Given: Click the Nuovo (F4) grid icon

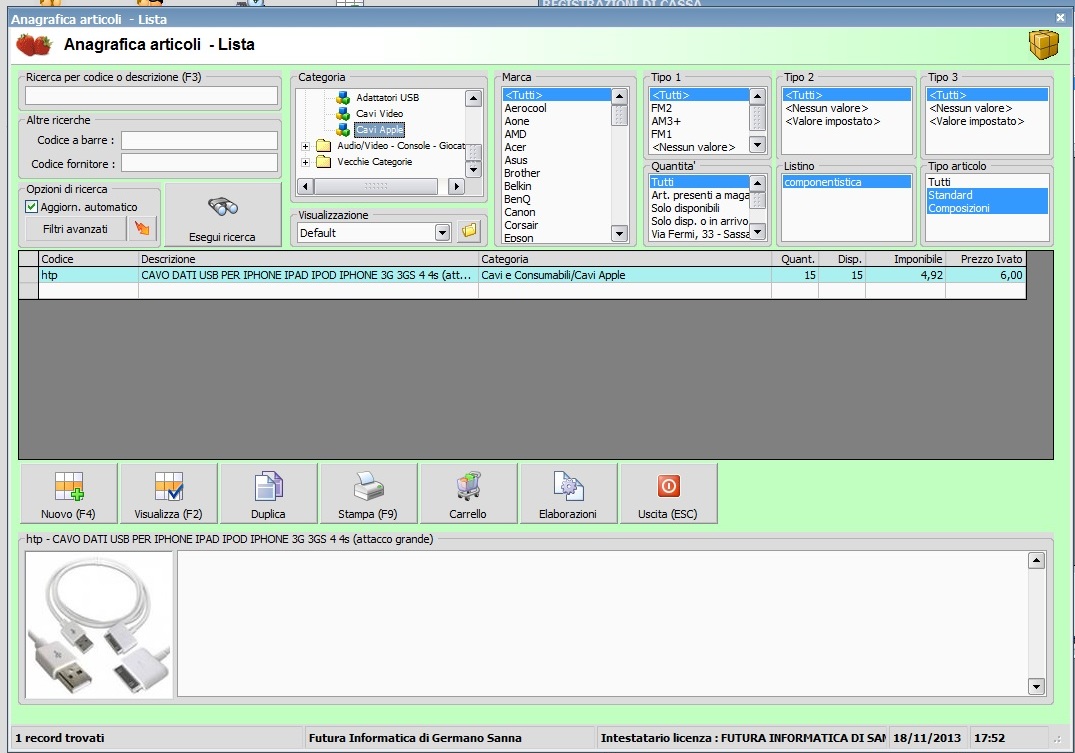Looking at the screenshot, I should pyautogui.click(x=69, y=486).
